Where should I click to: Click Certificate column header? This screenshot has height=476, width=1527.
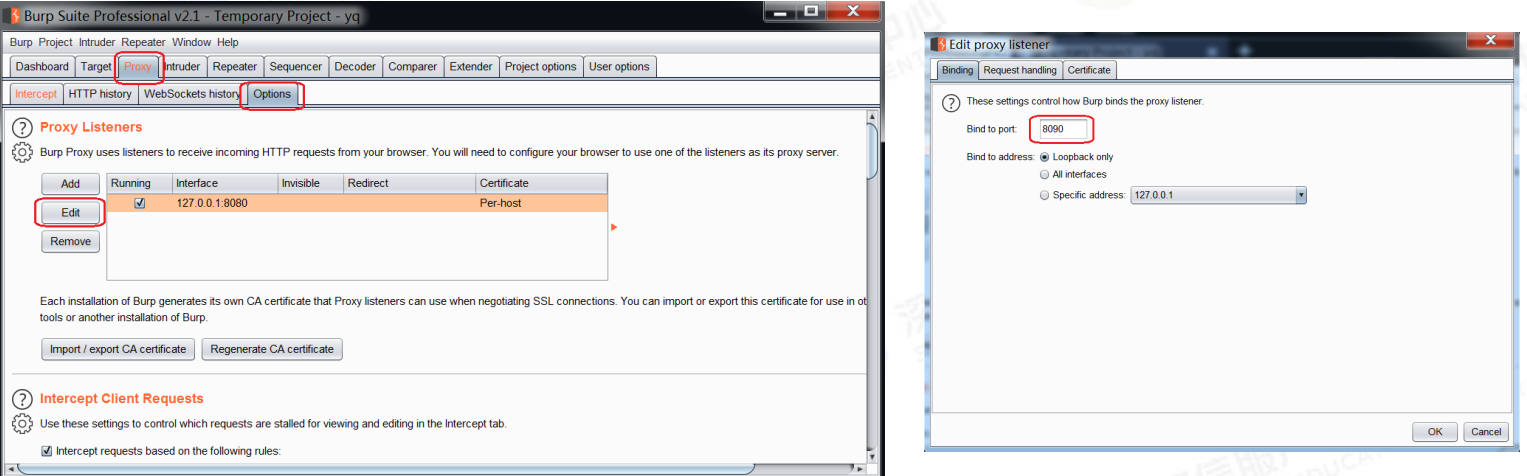tap(541, 183)
